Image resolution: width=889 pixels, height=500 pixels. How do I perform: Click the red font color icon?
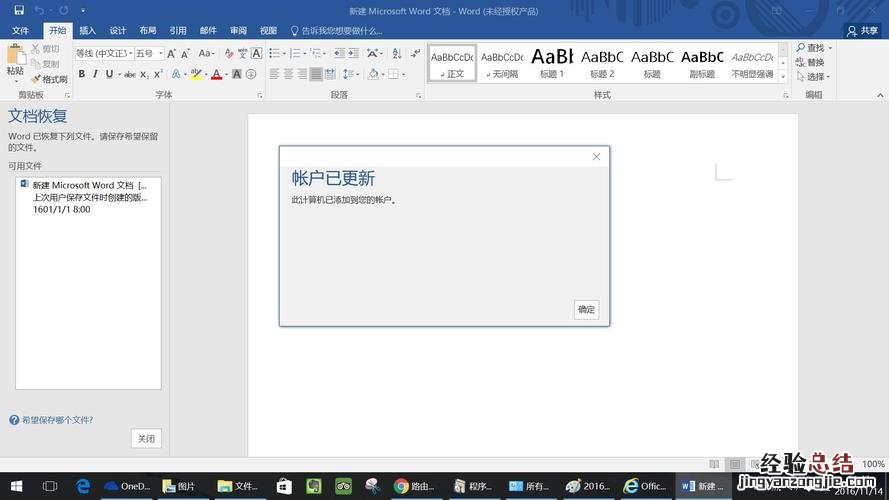pyautogui.click(x=217, y=74)
